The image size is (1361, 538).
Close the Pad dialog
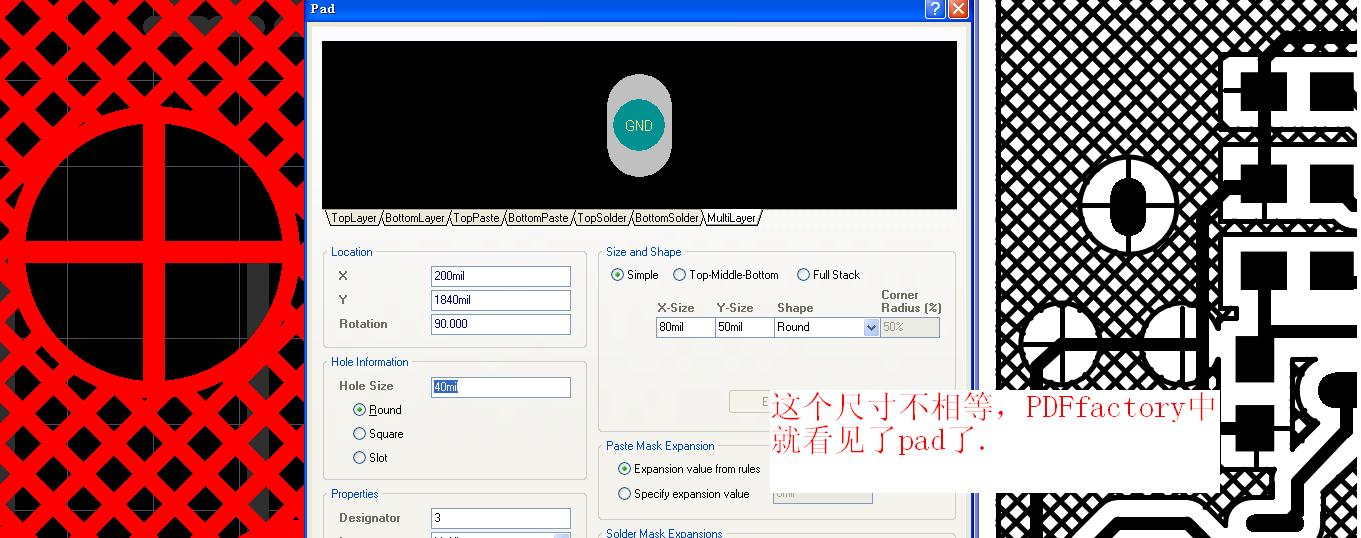tap(958, 9)
